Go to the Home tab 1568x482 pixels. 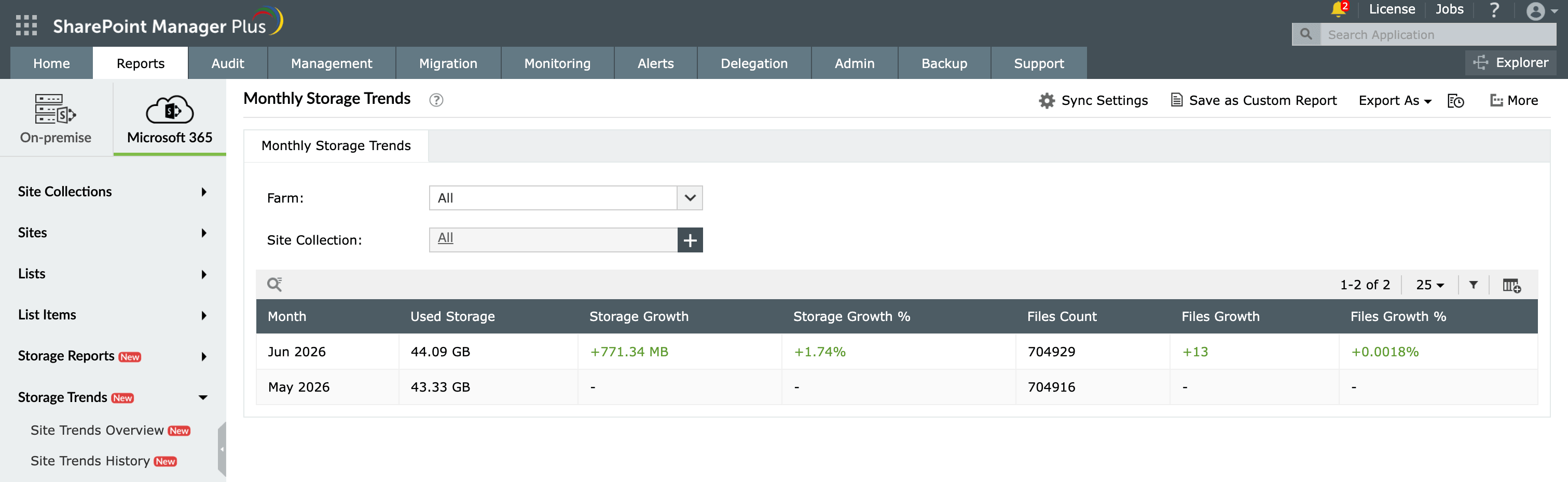pyautogui.click(x=52, y=63)
